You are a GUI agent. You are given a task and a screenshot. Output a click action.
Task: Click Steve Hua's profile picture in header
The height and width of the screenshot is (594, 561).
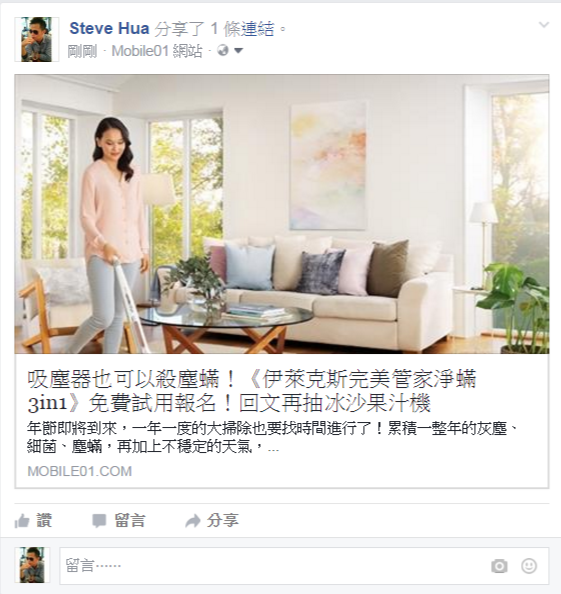click(37, 39)
